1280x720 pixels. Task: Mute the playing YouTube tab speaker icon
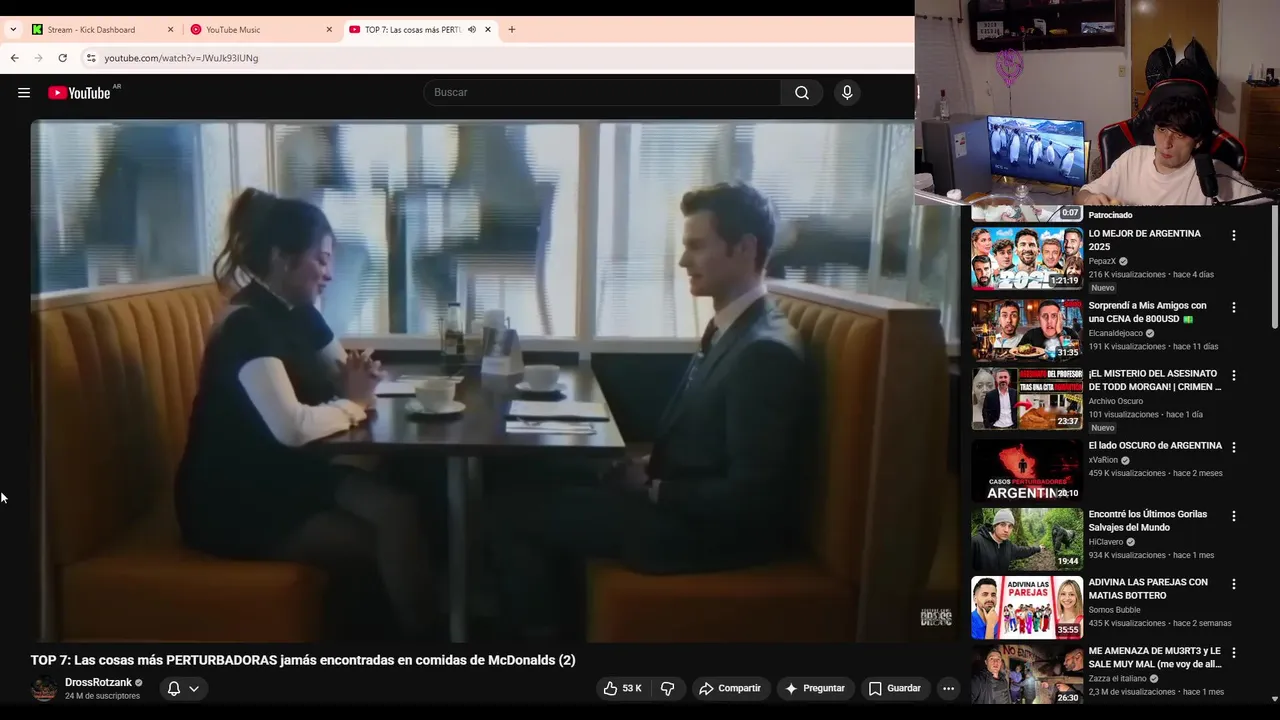(471, 29)
